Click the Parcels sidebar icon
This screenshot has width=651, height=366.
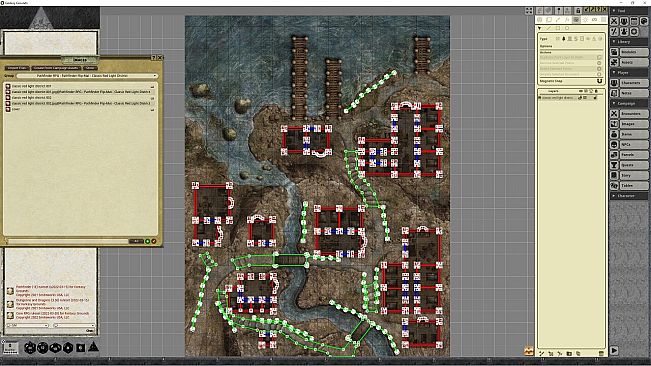614,154
